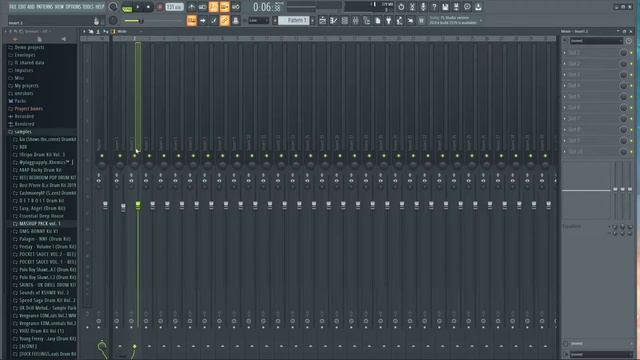Toggle the loop recording icon
The image size is (640, 360).
click(236, 7)
